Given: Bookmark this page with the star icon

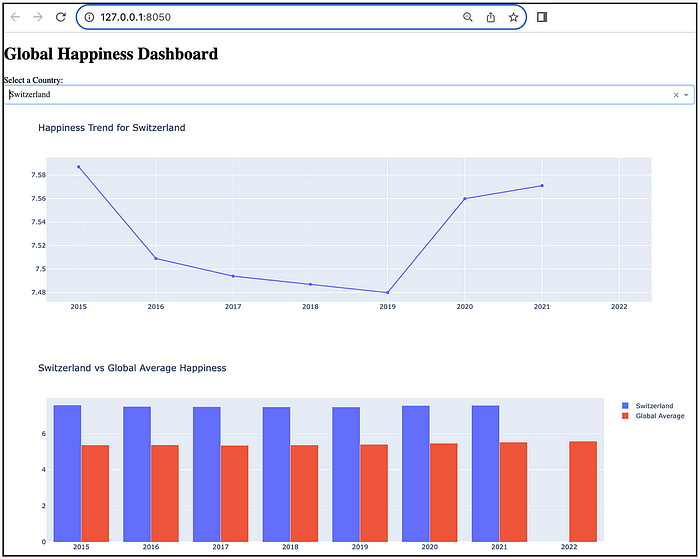Looking at the screenshot, I should tap(513, 17).
